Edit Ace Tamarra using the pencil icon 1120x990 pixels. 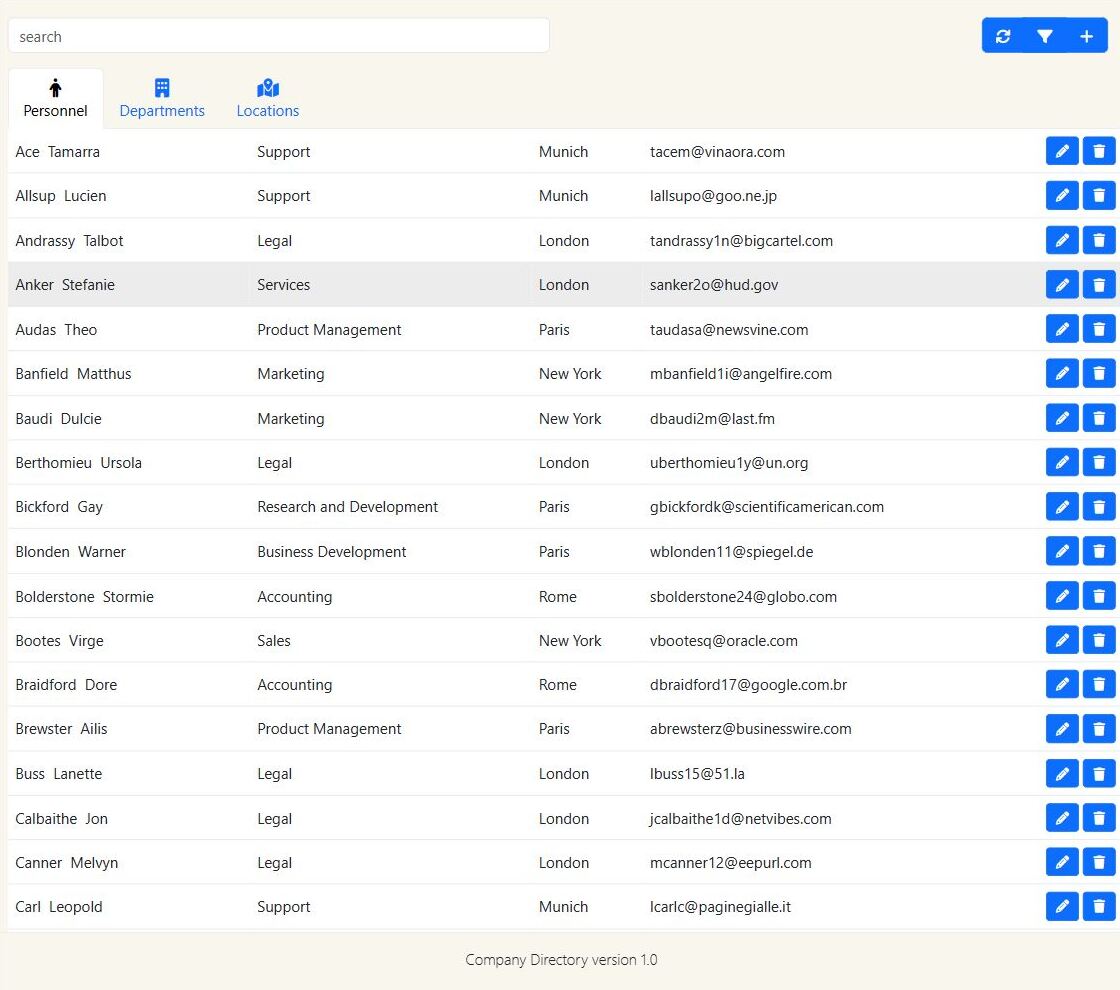click(x=1062, y=151)
